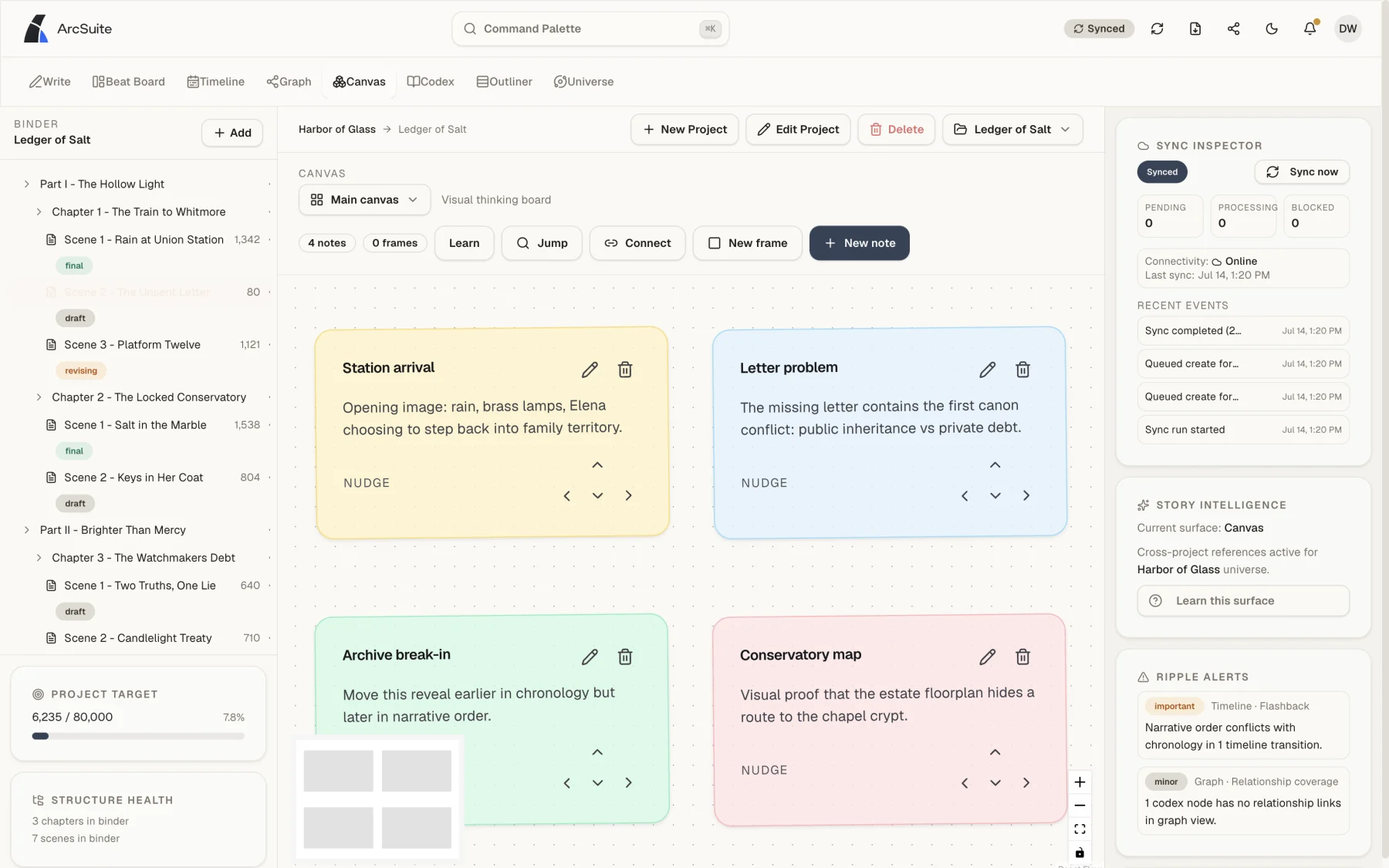Click the red Delete project button
This screenshot has width=1389, height=868.
pyautogui.click(x=896, y=130)
